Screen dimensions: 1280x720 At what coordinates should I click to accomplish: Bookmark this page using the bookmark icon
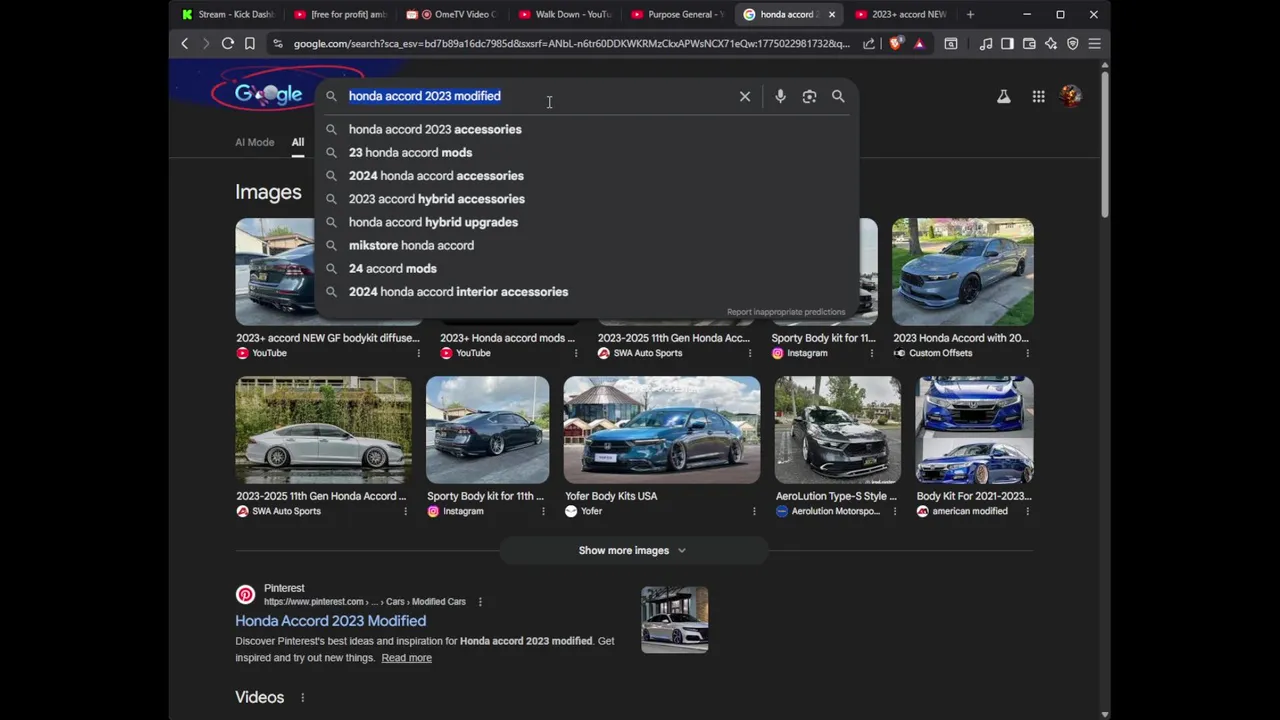(x=250, y=44)
